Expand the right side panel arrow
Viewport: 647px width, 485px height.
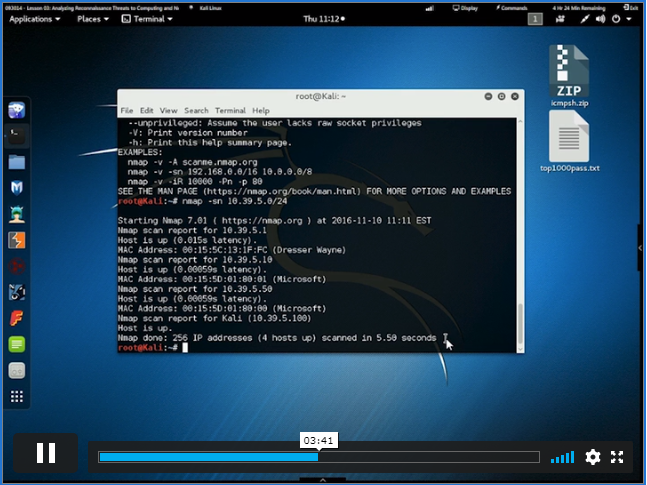640,248
